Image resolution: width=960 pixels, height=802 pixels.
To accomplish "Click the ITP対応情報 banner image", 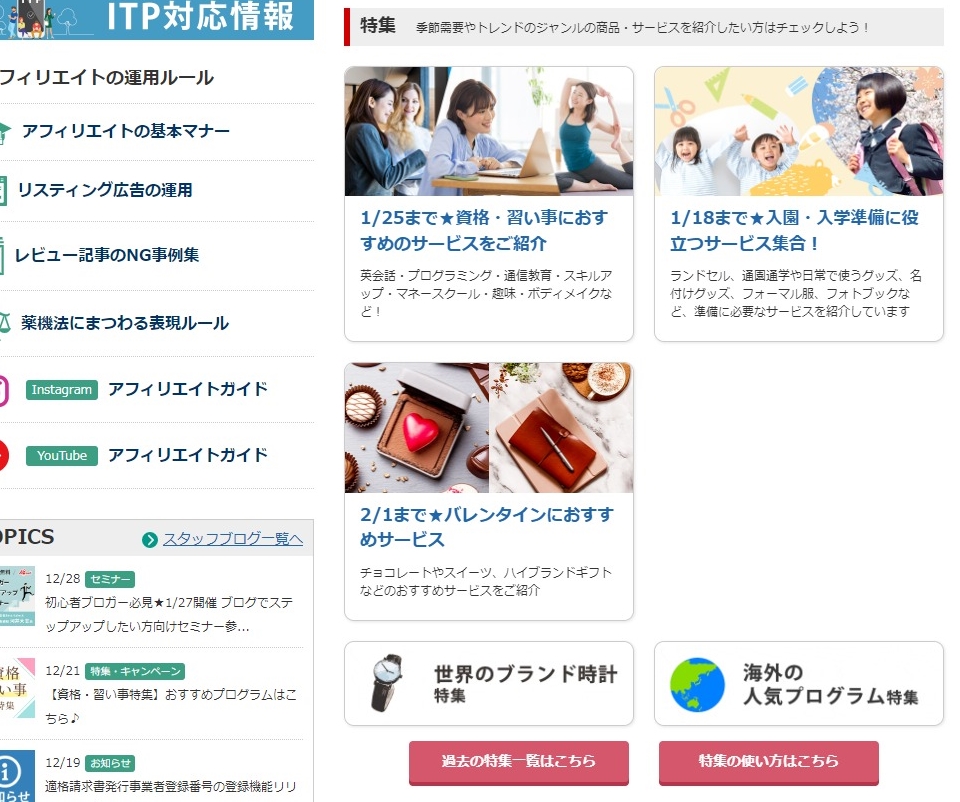I will (x=157, y=20).
